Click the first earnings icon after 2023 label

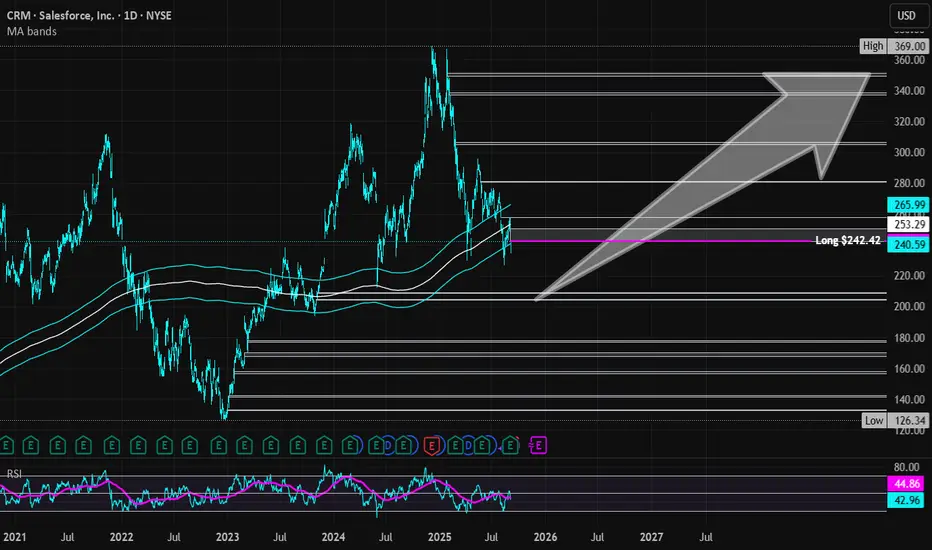coord(244,445)
